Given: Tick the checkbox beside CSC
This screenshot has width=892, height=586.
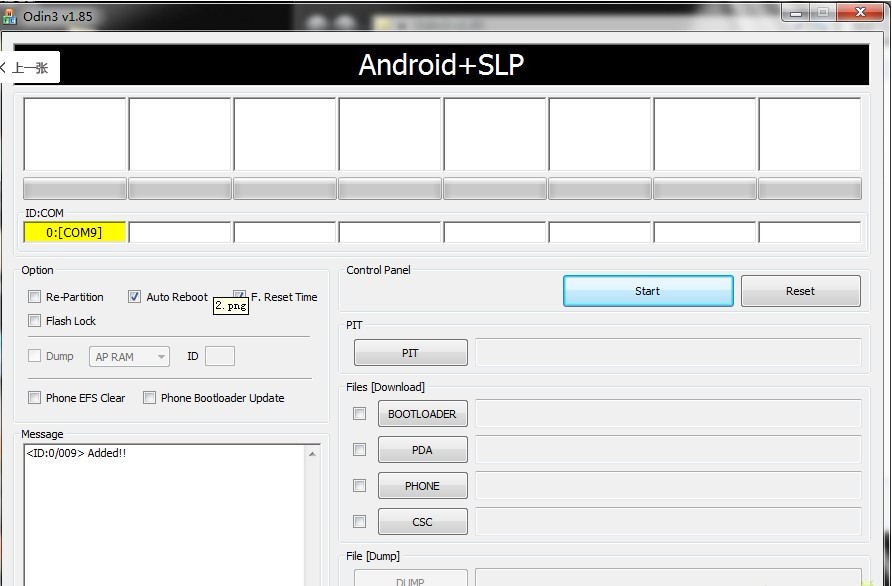Looking at the screenshot, I should tap(360, 521).
